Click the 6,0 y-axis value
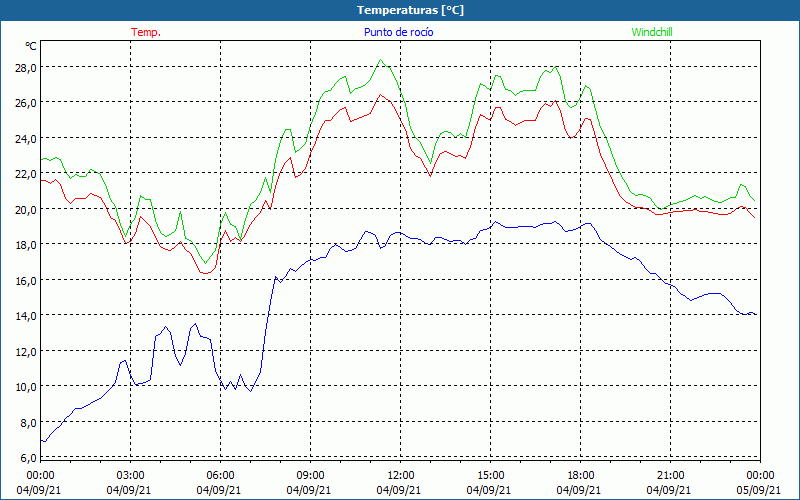The width and height of the screenshot is (800, 500). 28,458
